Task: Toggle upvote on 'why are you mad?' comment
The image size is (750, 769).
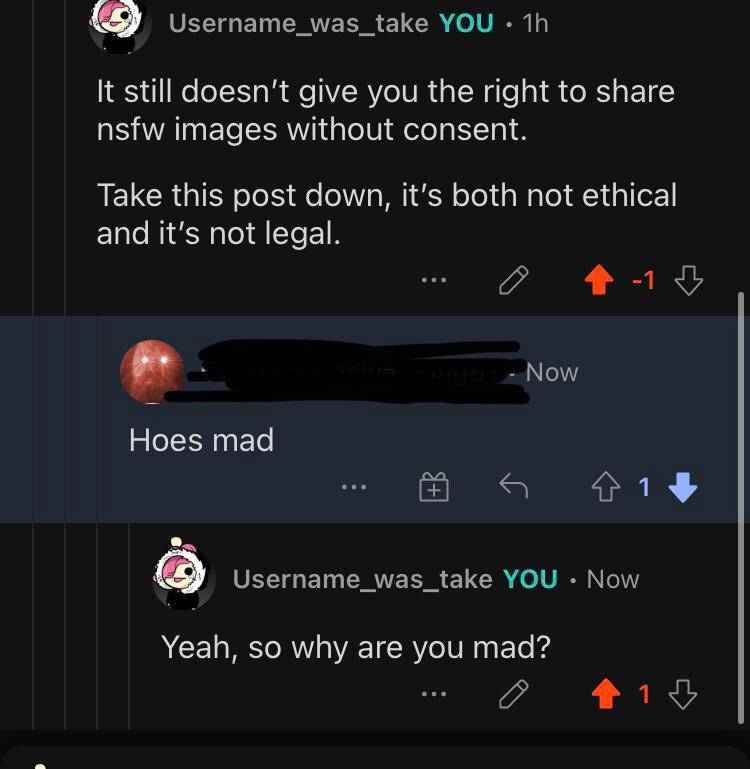Action: click(x=606, y=693)
